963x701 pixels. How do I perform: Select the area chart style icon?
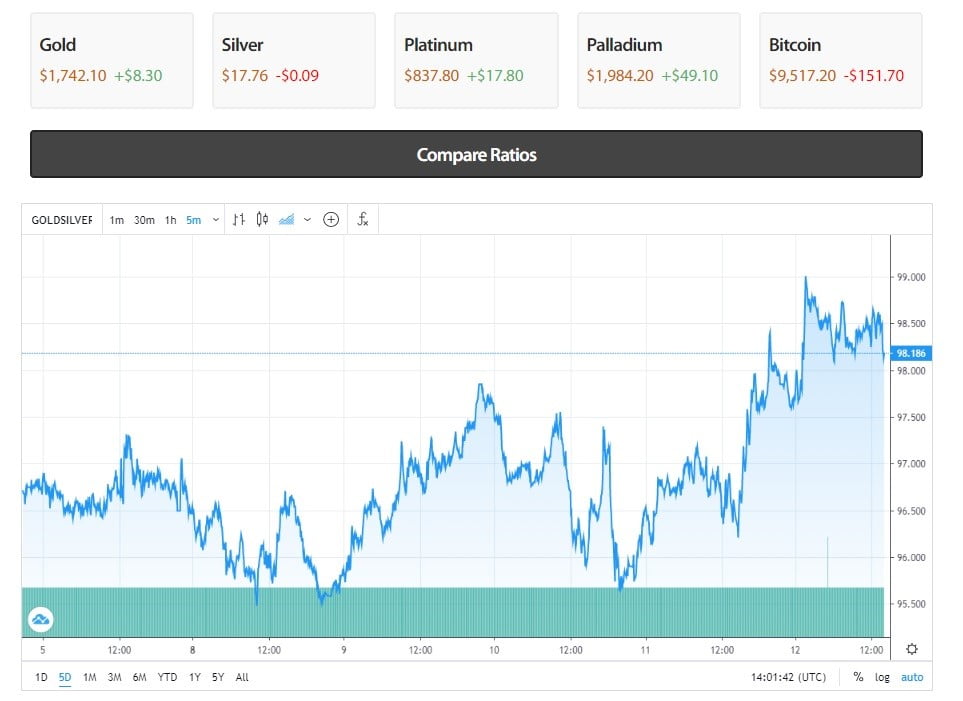286,220
